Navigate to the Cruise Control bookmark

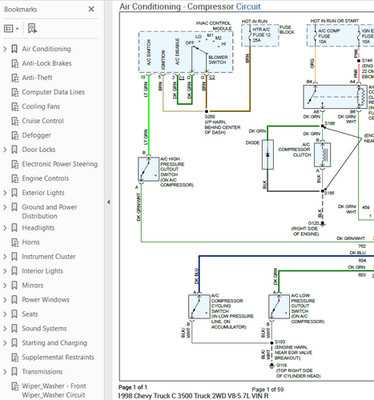pos(43,121)
